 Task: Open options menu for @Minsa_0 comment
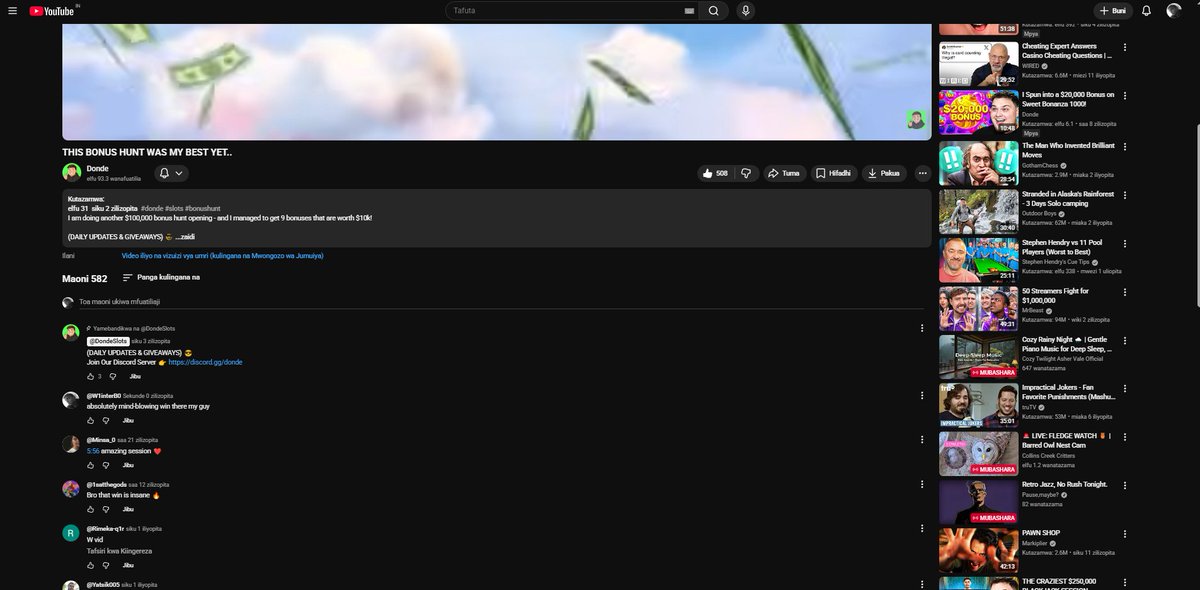click(x=922, y=440)
